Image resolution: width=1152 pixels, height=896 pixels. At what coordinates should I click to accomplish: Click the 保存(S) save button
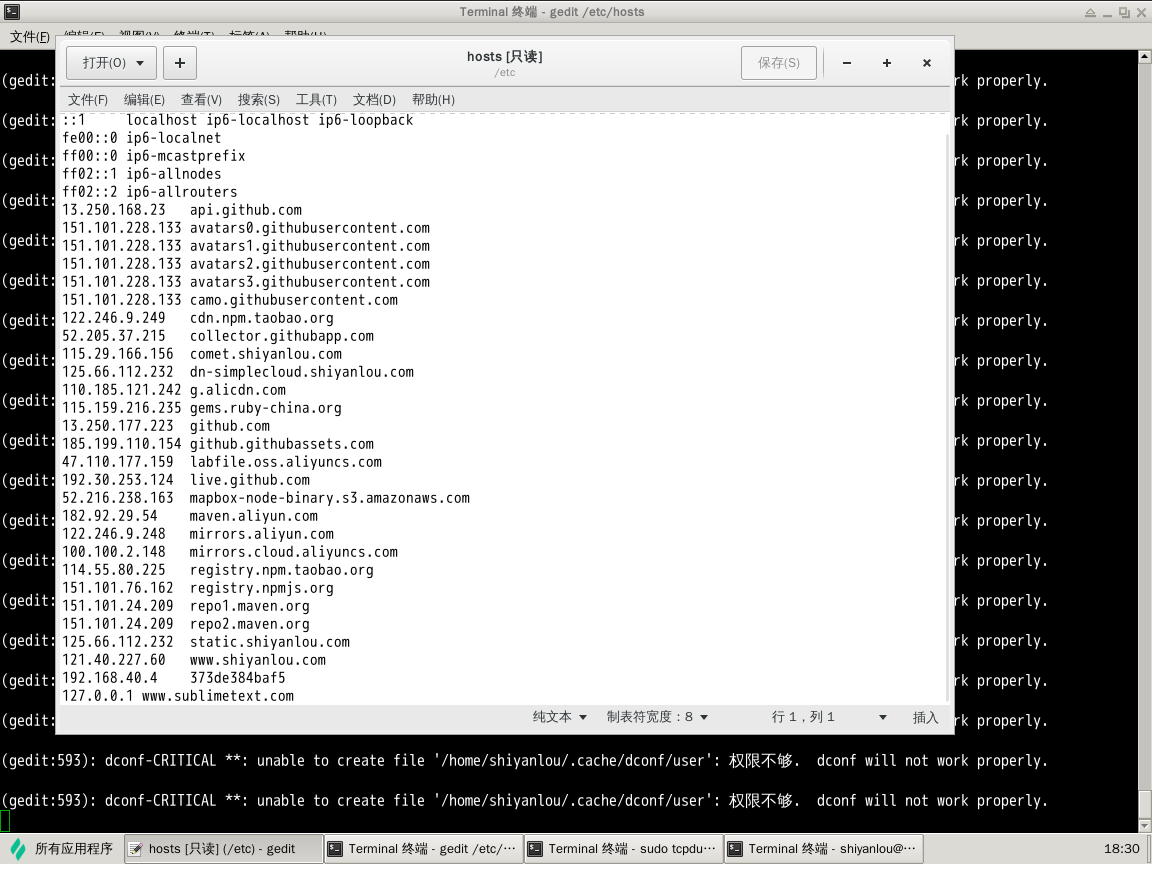(778, 63)
